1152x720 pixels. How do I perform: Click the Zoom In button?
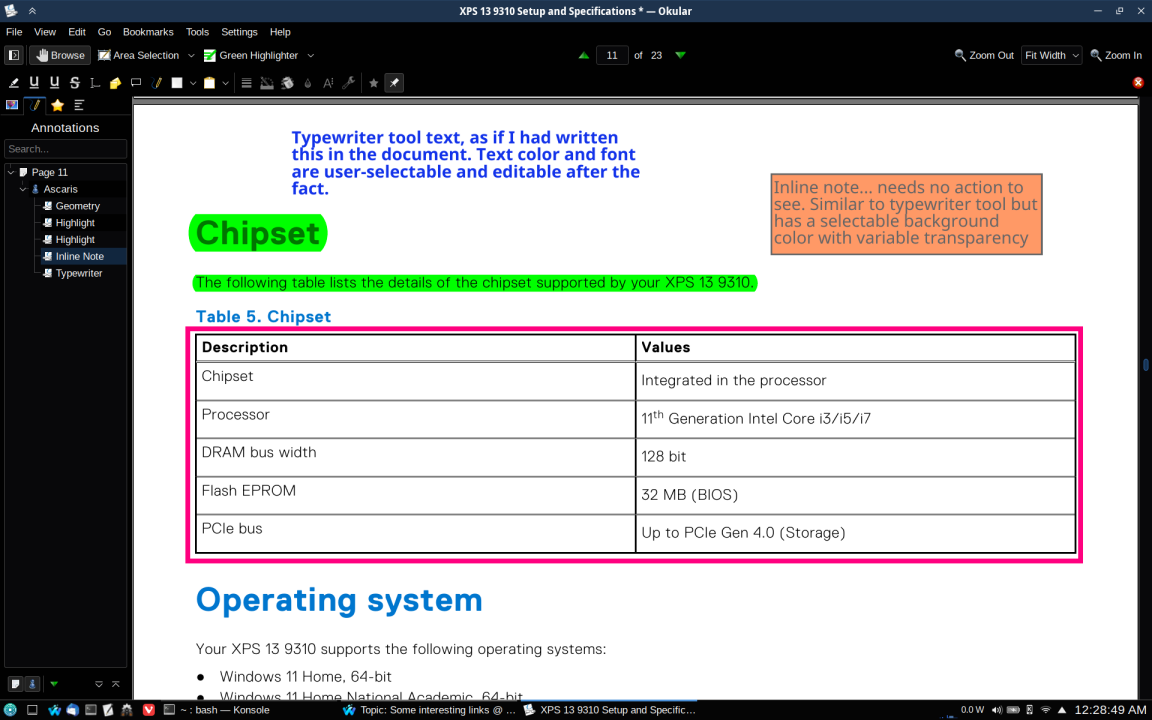pos(1116,56)
